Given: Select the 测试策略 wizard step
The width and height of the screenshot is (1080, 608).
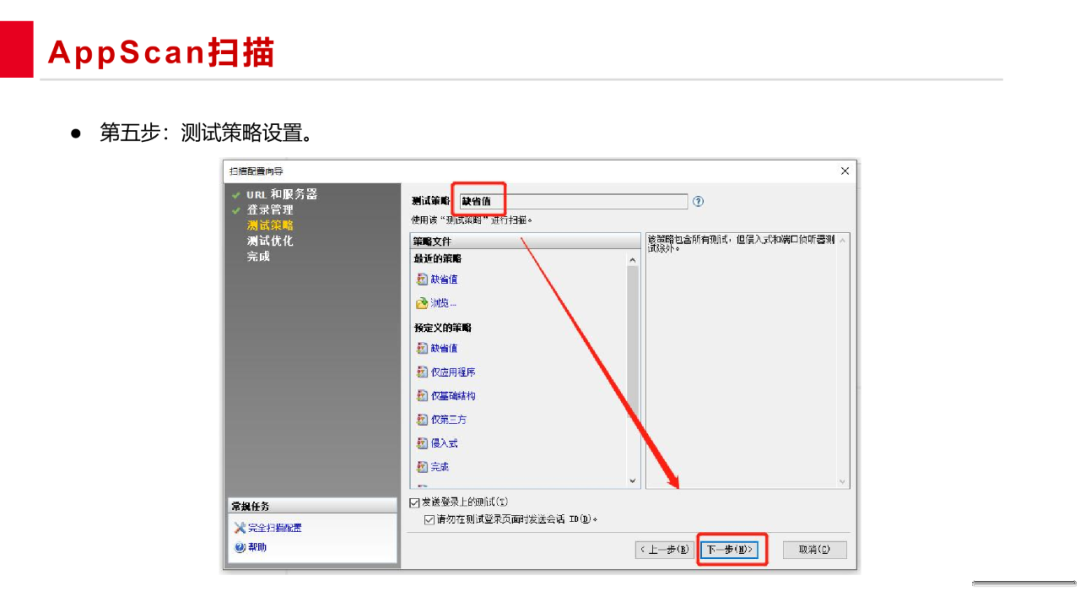Looking at the screenshot, I should pyautogui.click(x=270, y=226).
